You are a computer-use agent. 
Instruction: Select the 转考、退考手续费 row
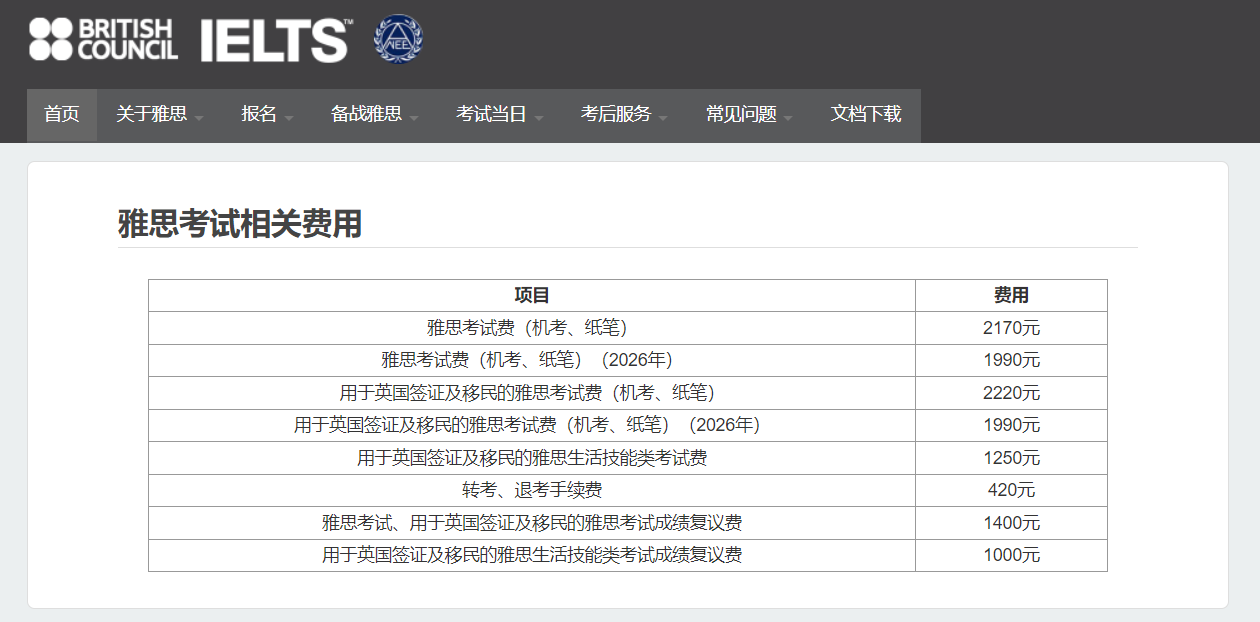(532, 490)
